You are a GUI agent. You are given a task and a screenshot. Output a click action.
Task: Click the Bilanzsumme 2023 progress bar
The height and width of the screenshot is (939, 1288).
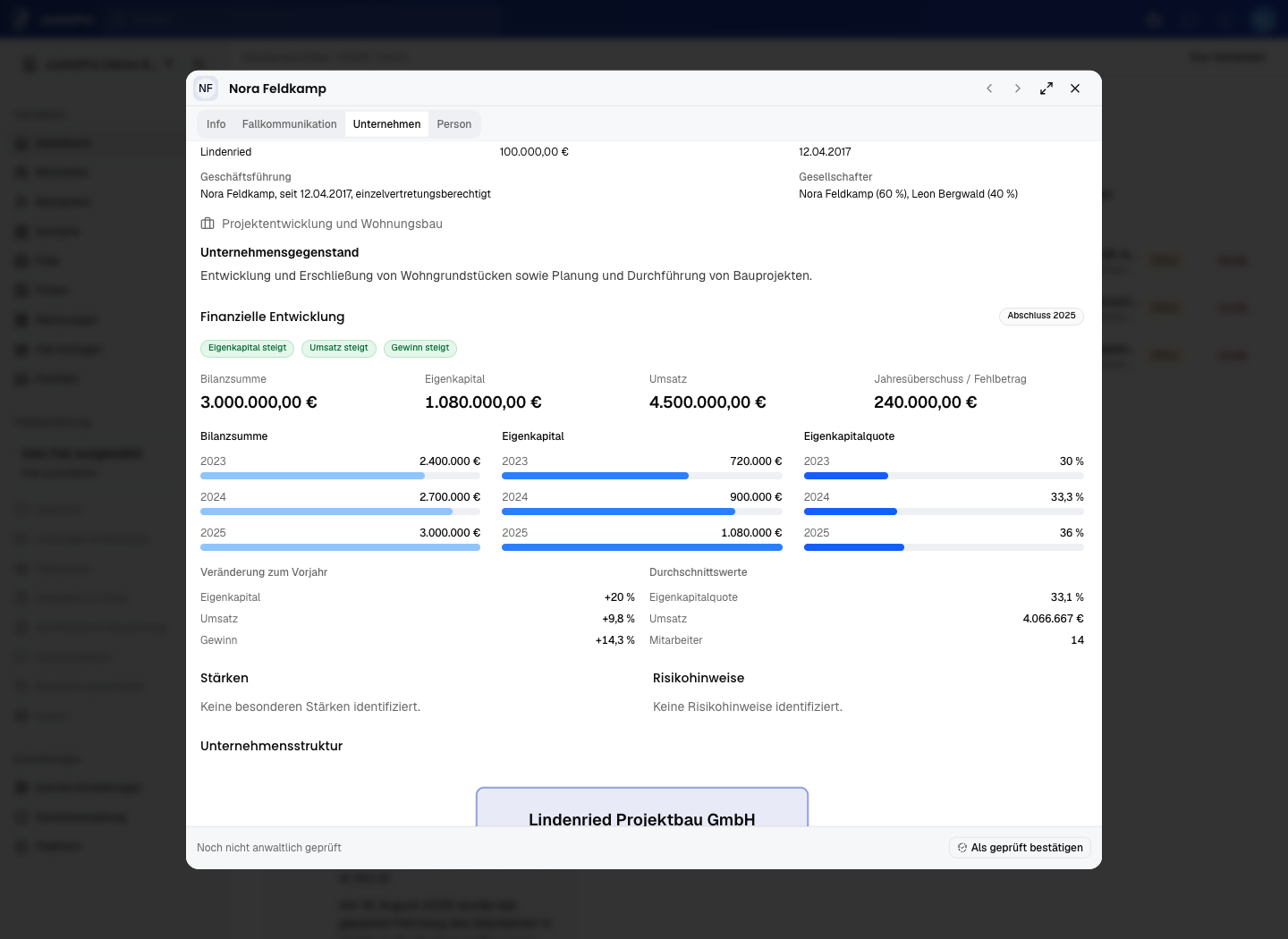coord(340,476)
